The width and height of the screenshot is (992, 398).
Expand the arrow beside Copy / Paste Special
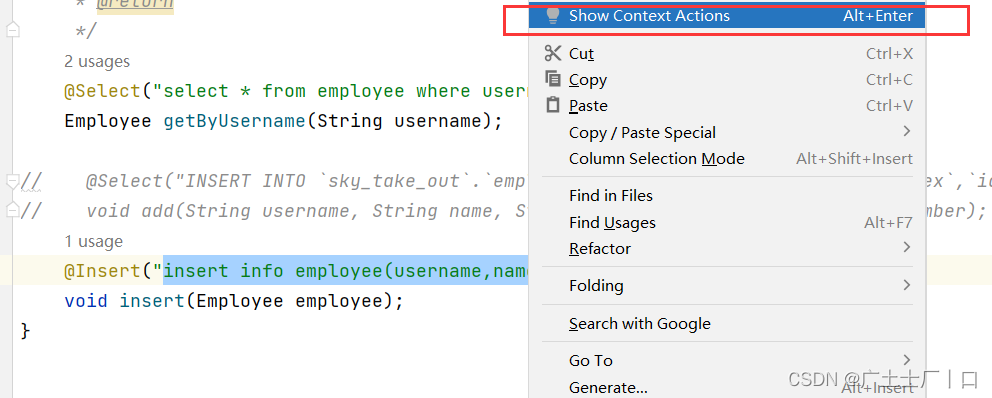(907, 132)
